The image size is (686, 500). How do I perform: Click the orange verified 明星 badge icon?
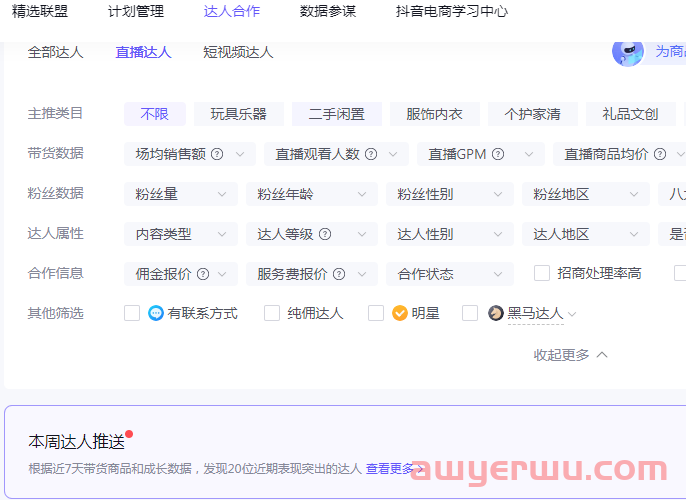coord(399,313)
